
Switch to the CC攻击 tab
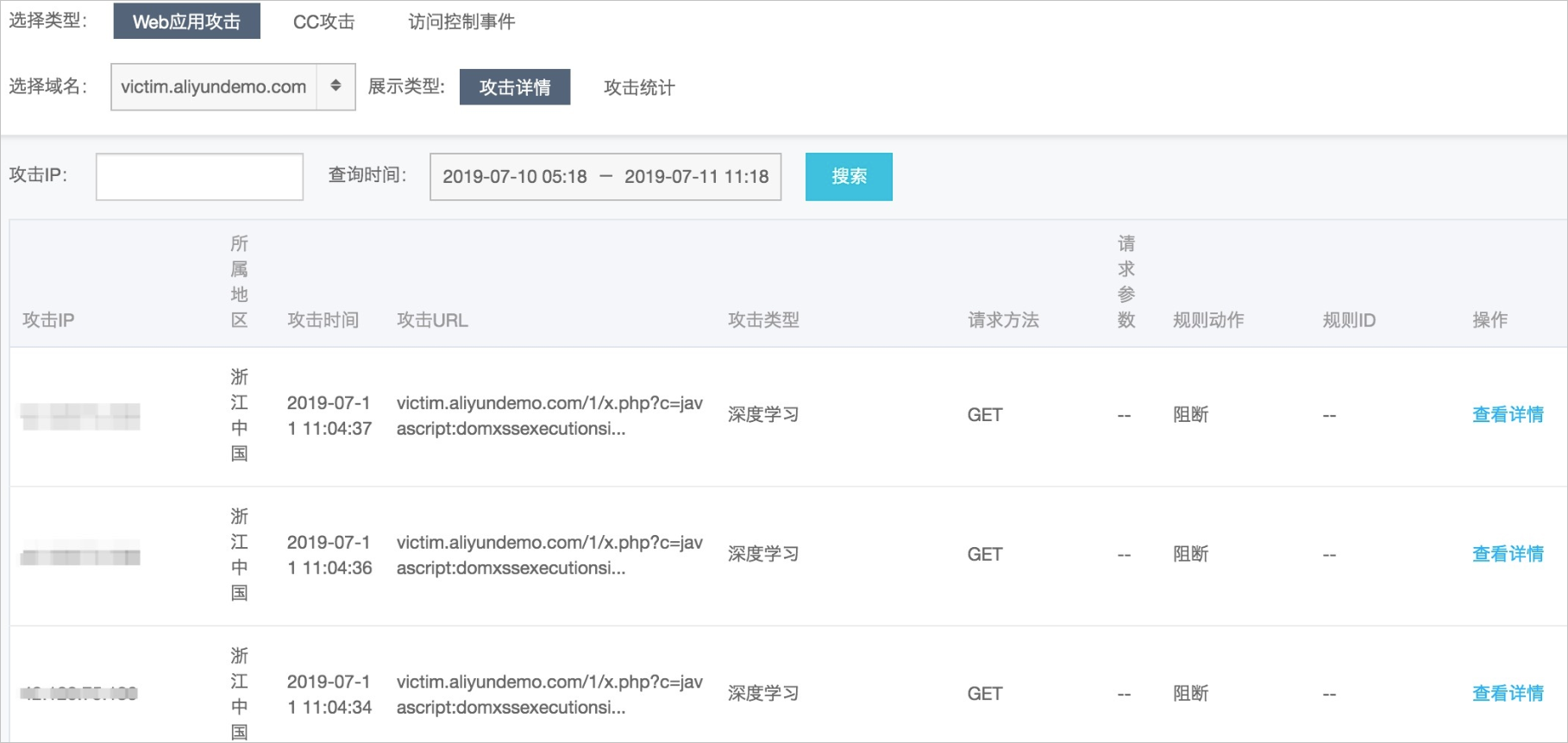click(x=323, y=22)
